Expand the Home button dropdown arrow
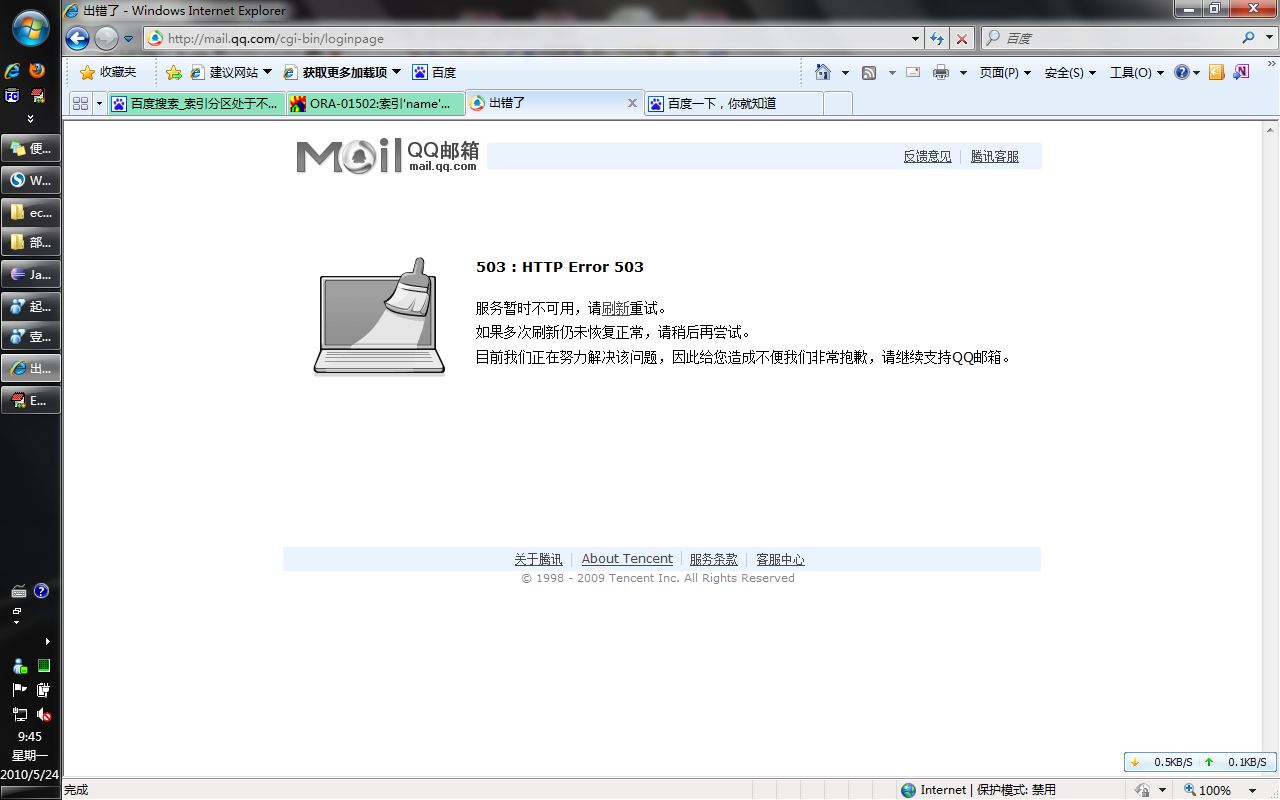The image size is (1280, 800). pyautogui.click(x=845, y=73)
